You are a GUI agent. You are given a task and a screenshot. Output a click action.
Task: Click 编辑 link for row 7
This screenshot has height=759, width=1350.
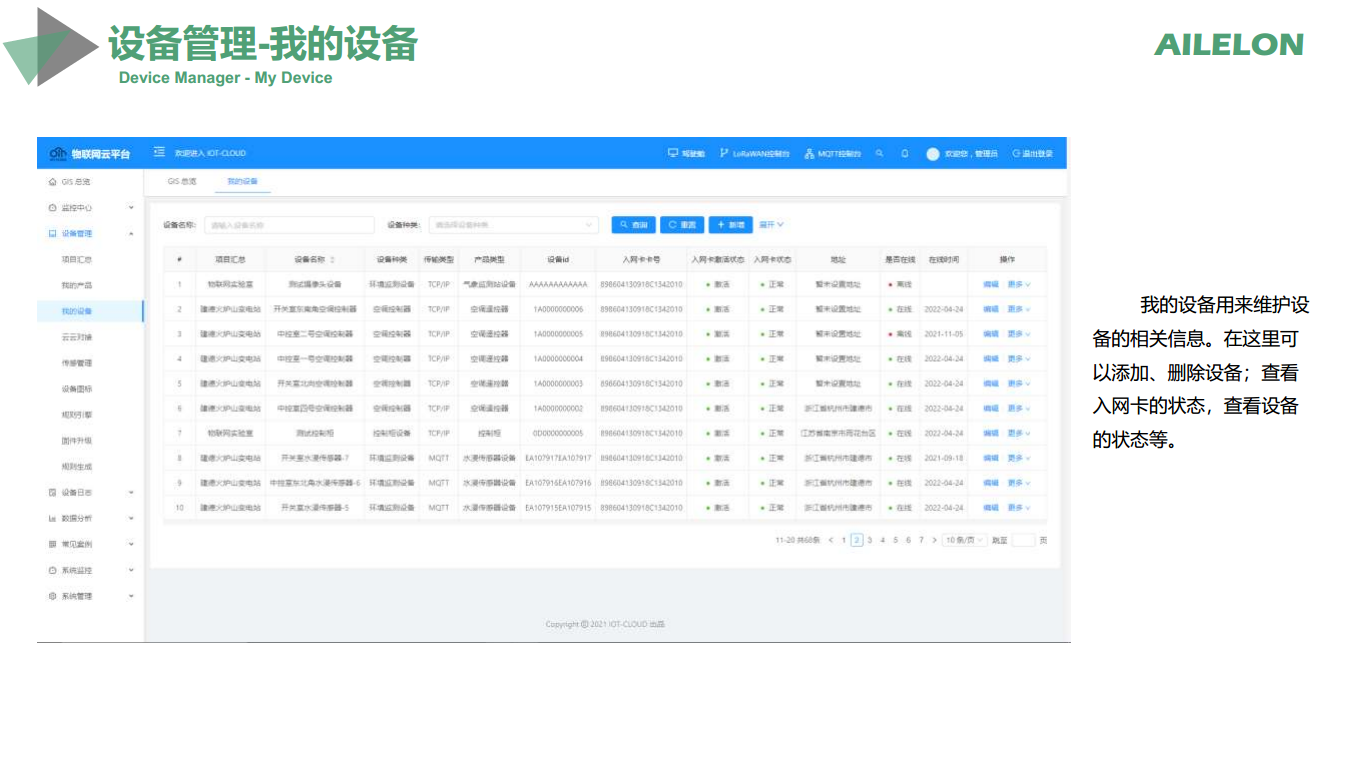pyautogui.click(x=990, y=433)
